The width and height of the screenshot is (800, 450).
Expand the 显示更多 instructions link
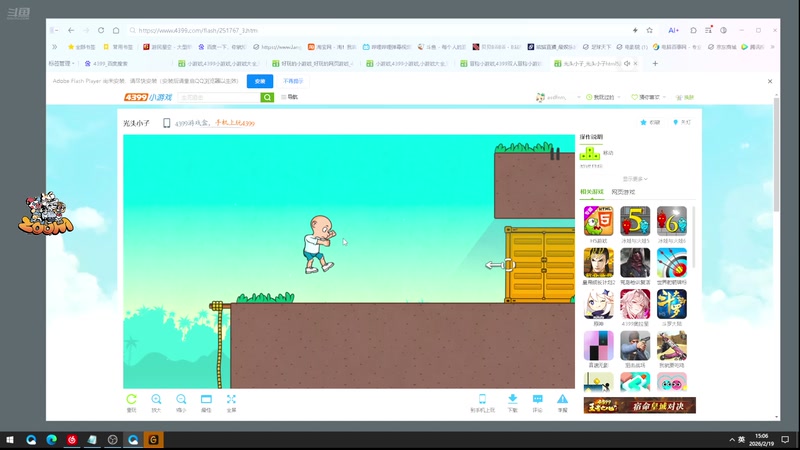click(635, 179)
